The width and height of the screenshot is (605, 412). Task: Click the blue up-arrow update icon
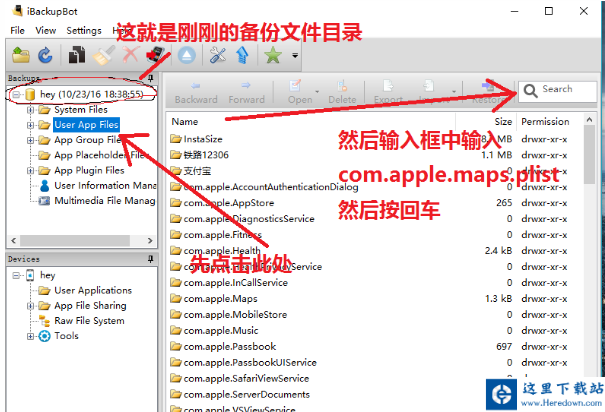pos(242,55)
